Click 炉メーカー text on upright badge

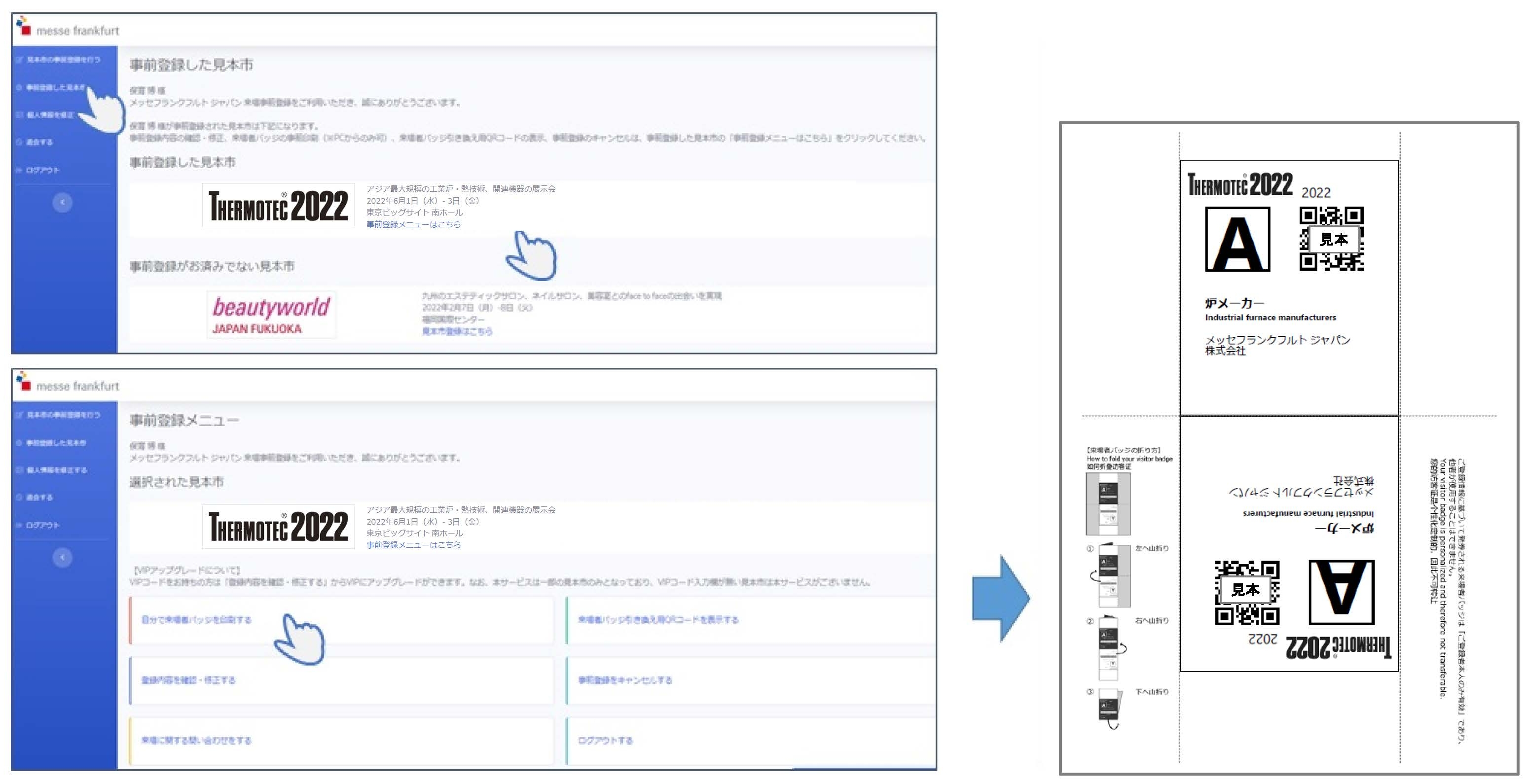[1234, 303]
